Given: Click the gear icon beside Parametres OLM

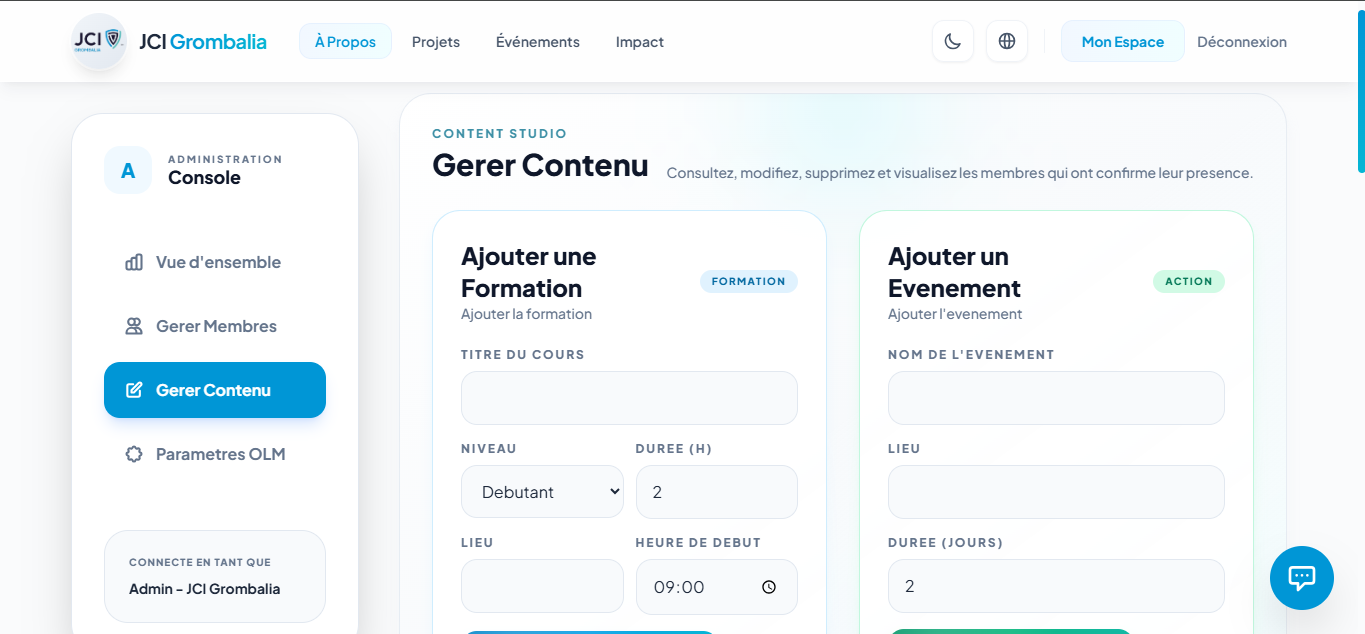Looking at the screenshot, I should coord(134,454).
